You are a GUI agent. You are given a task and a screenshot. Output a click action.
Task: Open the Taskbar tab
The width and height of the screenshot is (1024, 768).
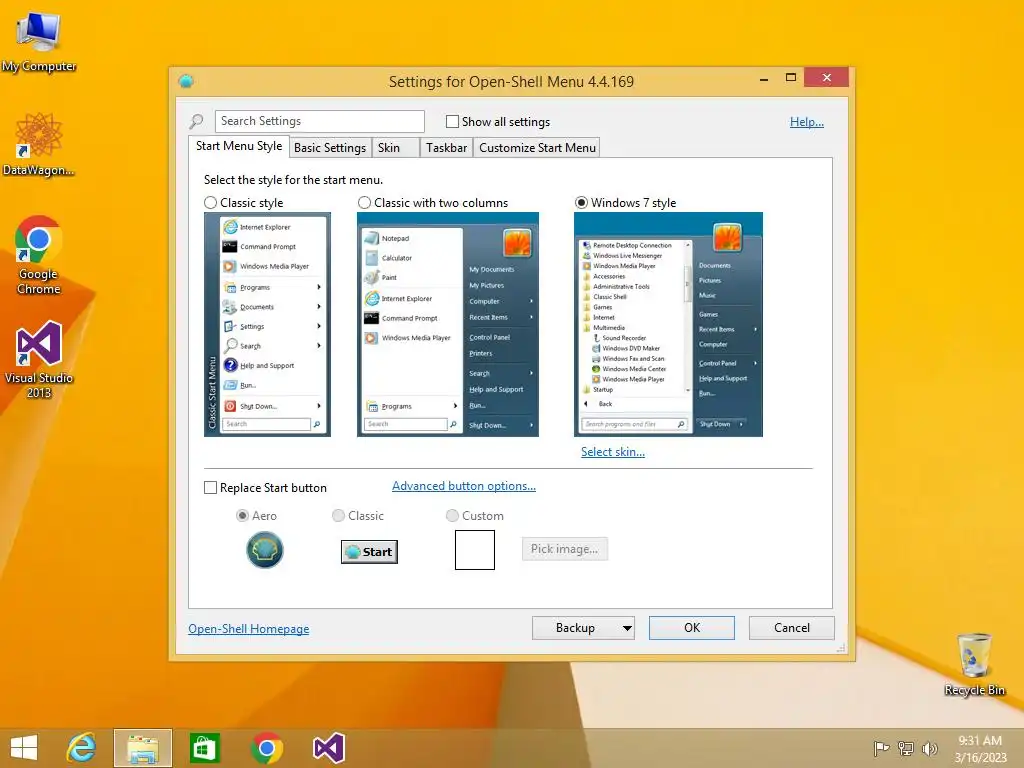[x=447, y=148]
